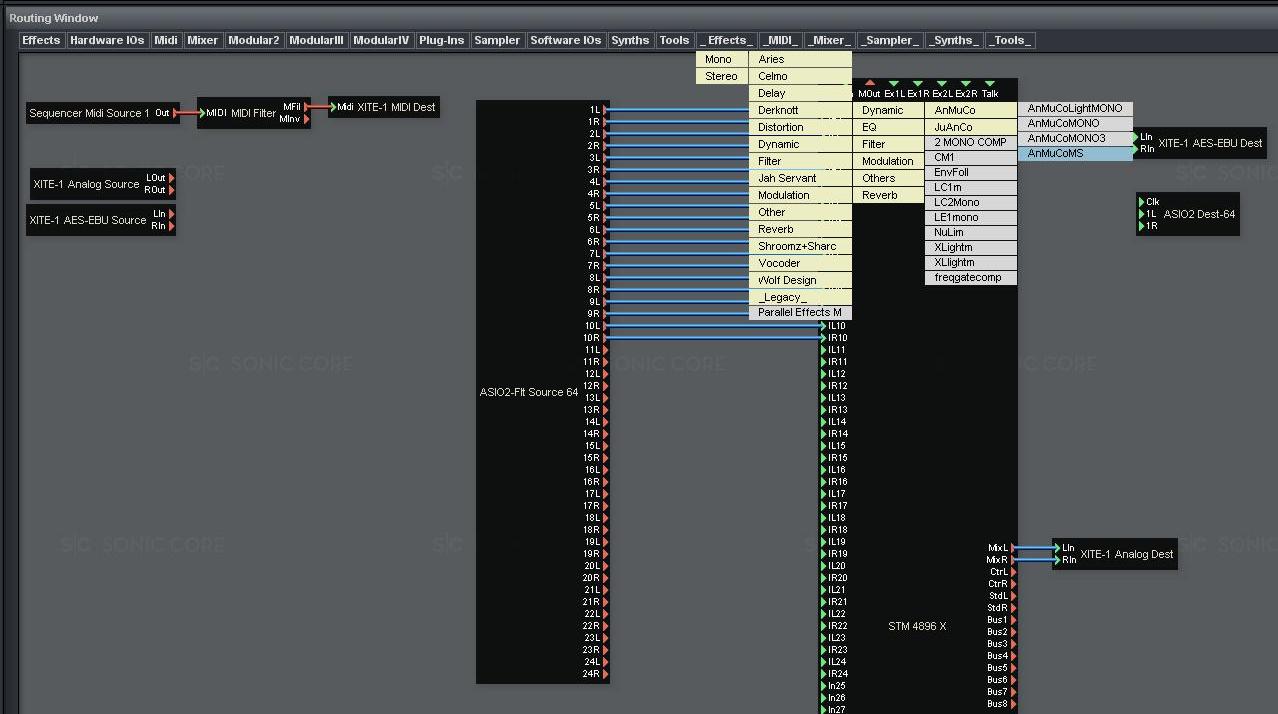1278x714 pixels.
Task: Click LIn port of XITE-1 Analog Dest
Action: [1057, 548]
